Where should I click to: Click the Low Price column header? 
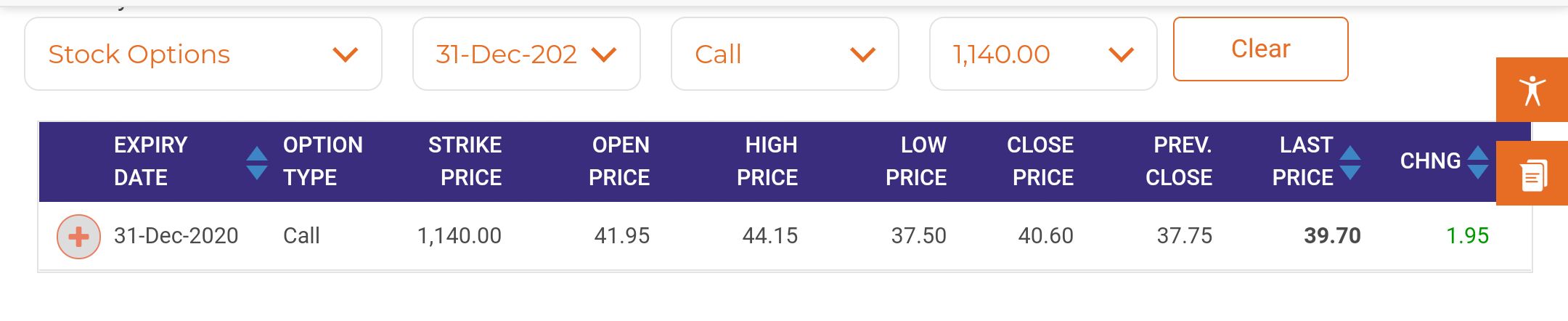[916, 161]
